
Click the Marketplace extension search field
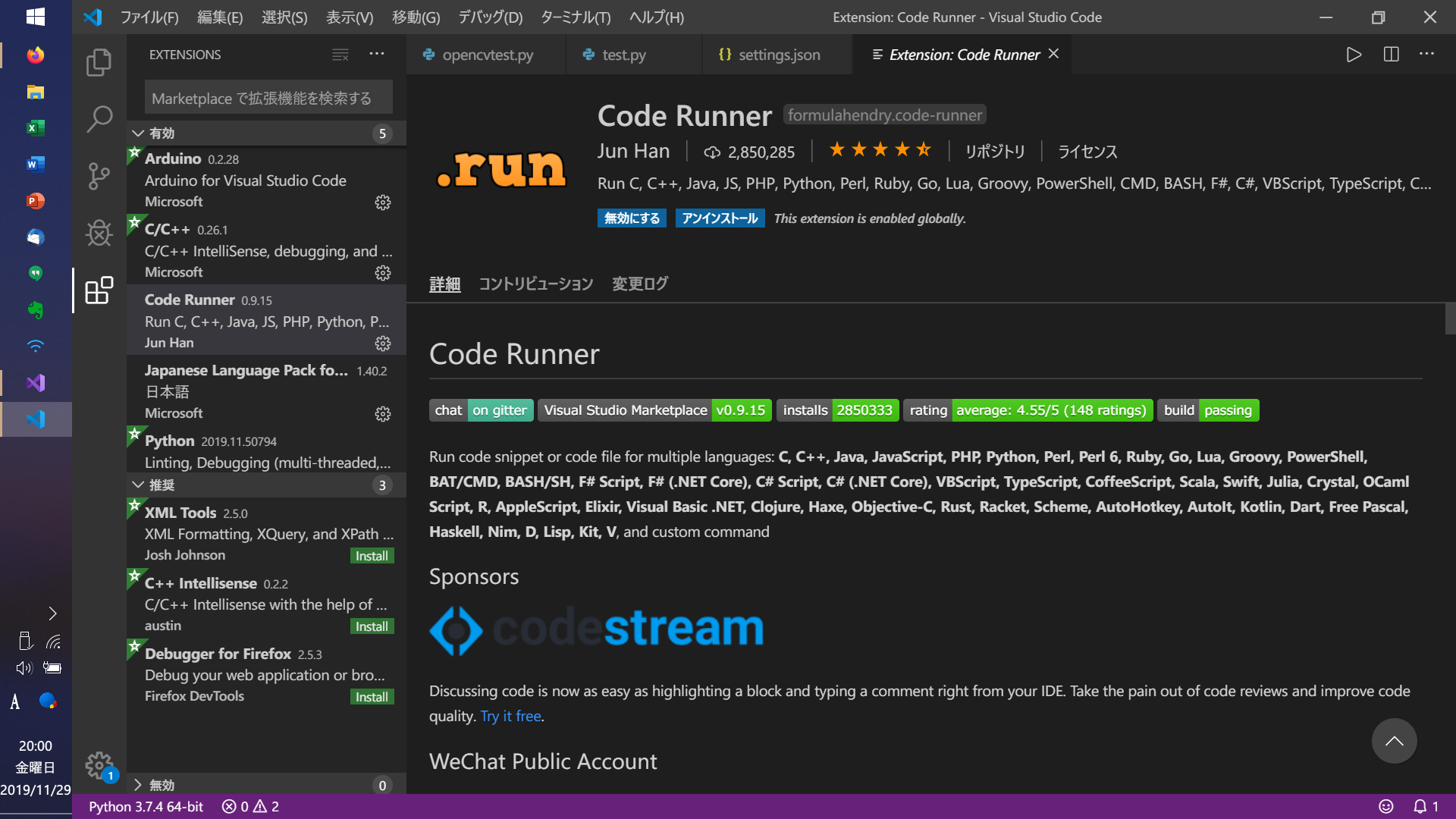(268, 99)
